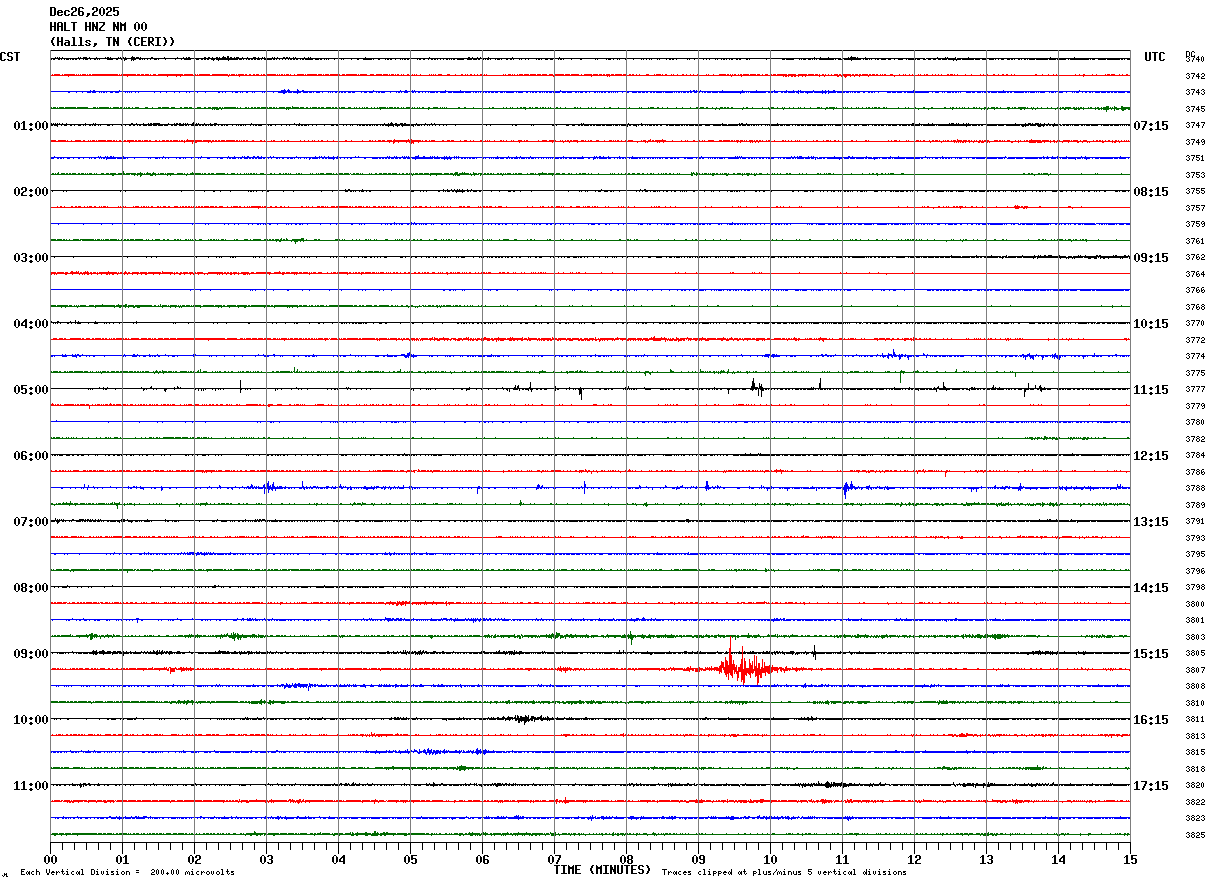Click the 15 minute axis tick label
Image resolution: width=1210 pixels, height=886 pixels.
pos(1130,859)
